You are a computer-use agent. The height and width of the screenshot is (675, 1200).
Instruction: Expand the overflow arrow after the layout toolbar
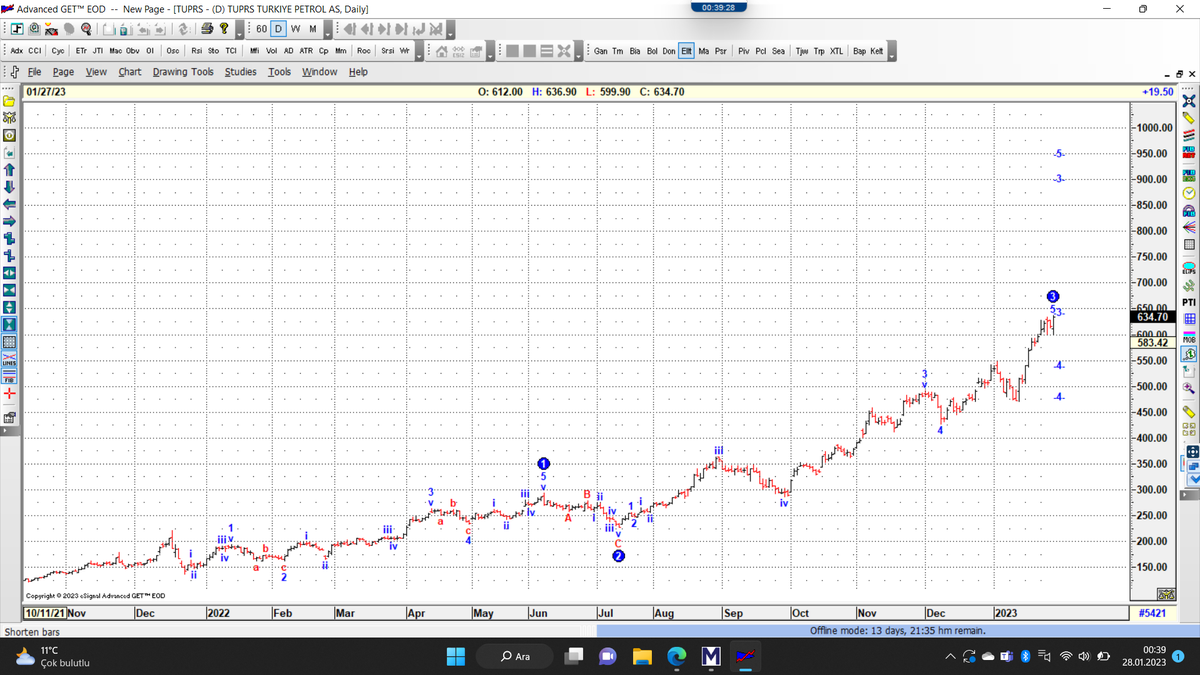[579, 51]
